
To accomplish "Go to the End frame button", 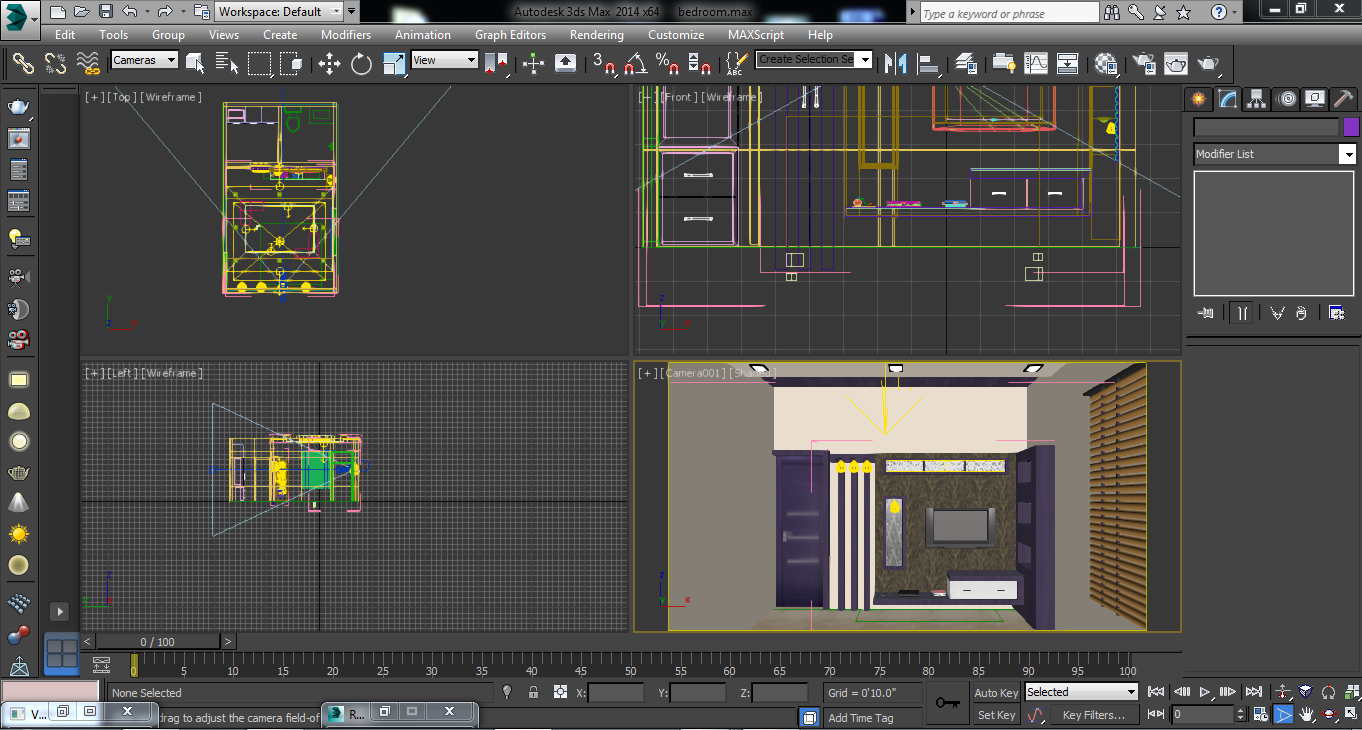I will click(x=1255, y=692).
